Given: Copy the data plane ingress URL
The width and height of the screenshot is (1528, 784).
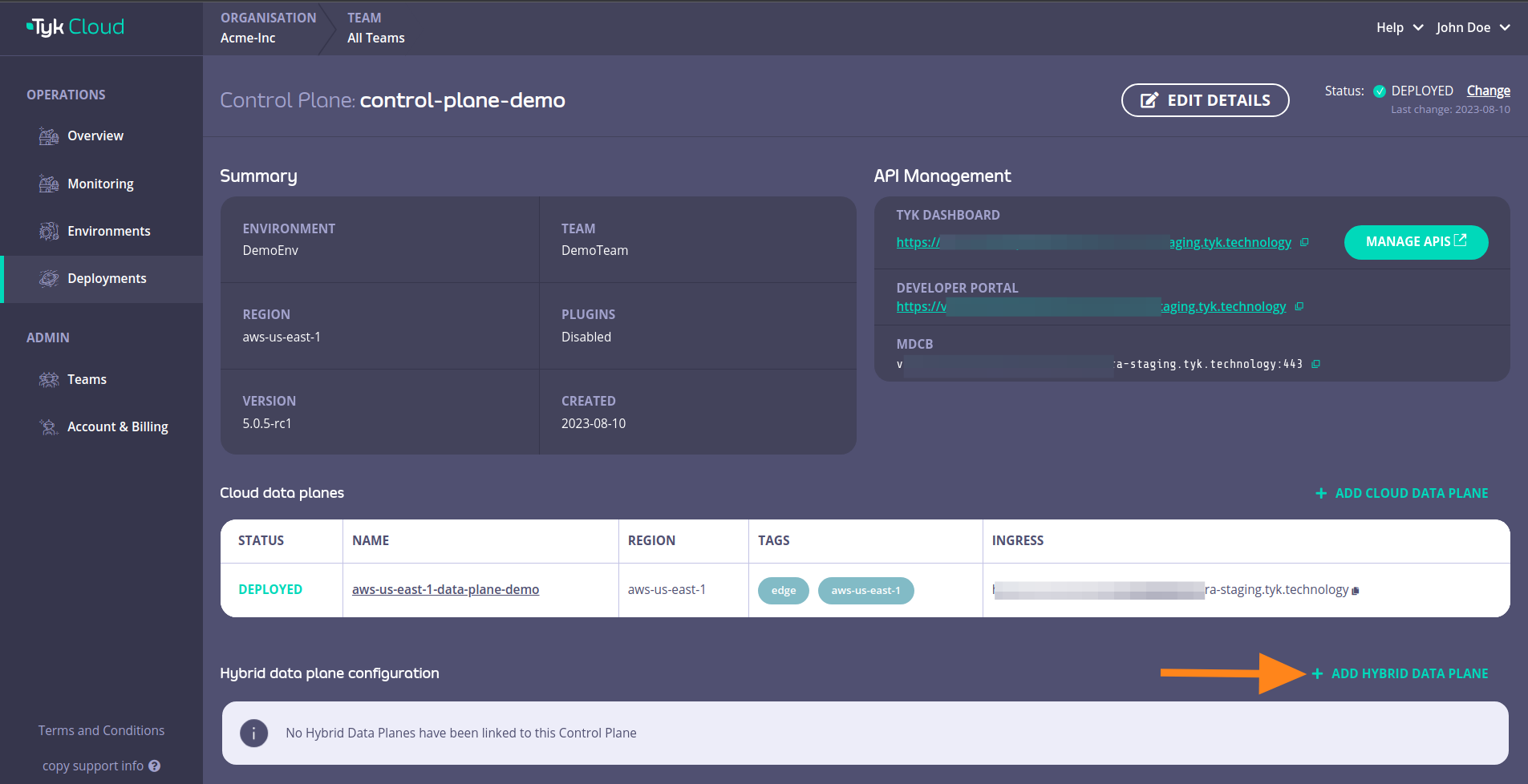Looking at the screenshot, I should click(1356, 591).
